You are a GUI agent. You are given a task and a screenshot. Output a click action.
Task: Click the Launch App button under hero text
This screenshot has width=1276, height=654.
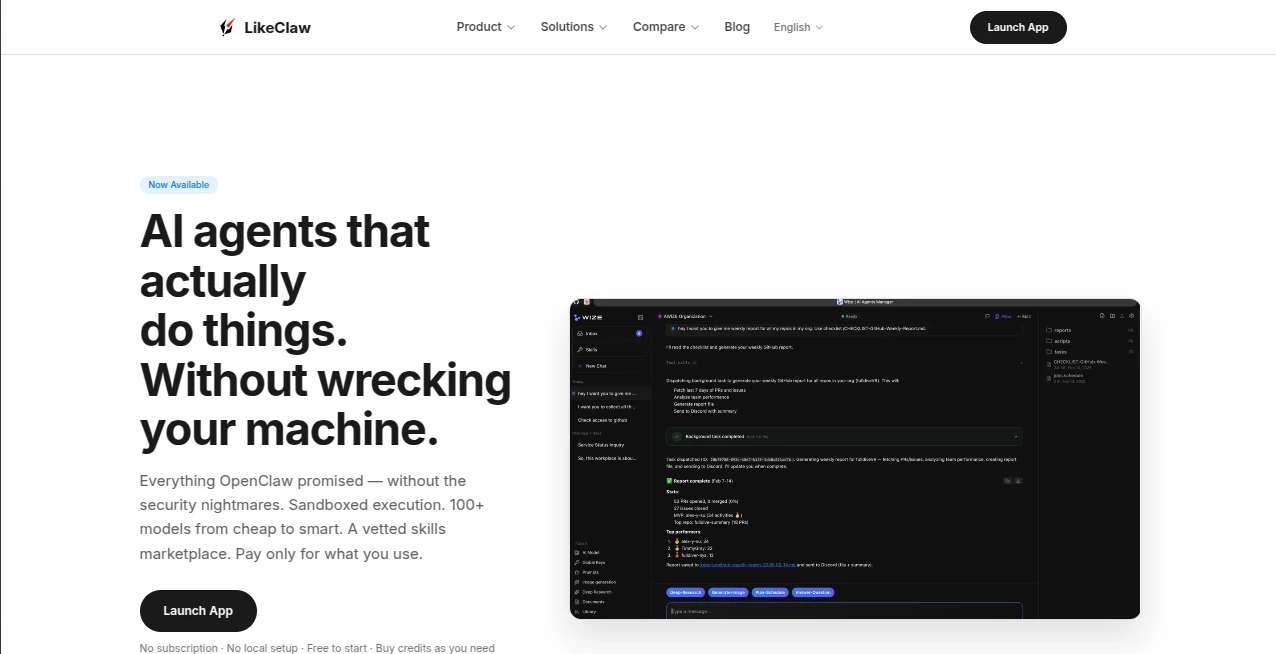(198, 611)
